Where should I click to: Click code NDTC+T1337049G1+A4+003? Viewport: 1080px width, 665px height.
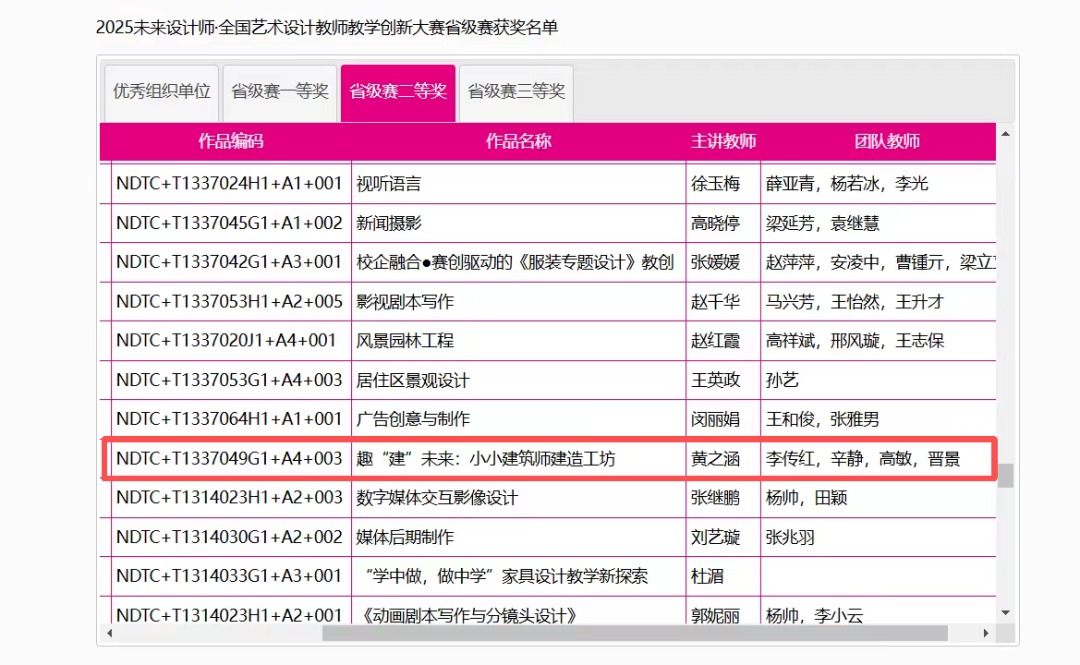coord(229,458)
